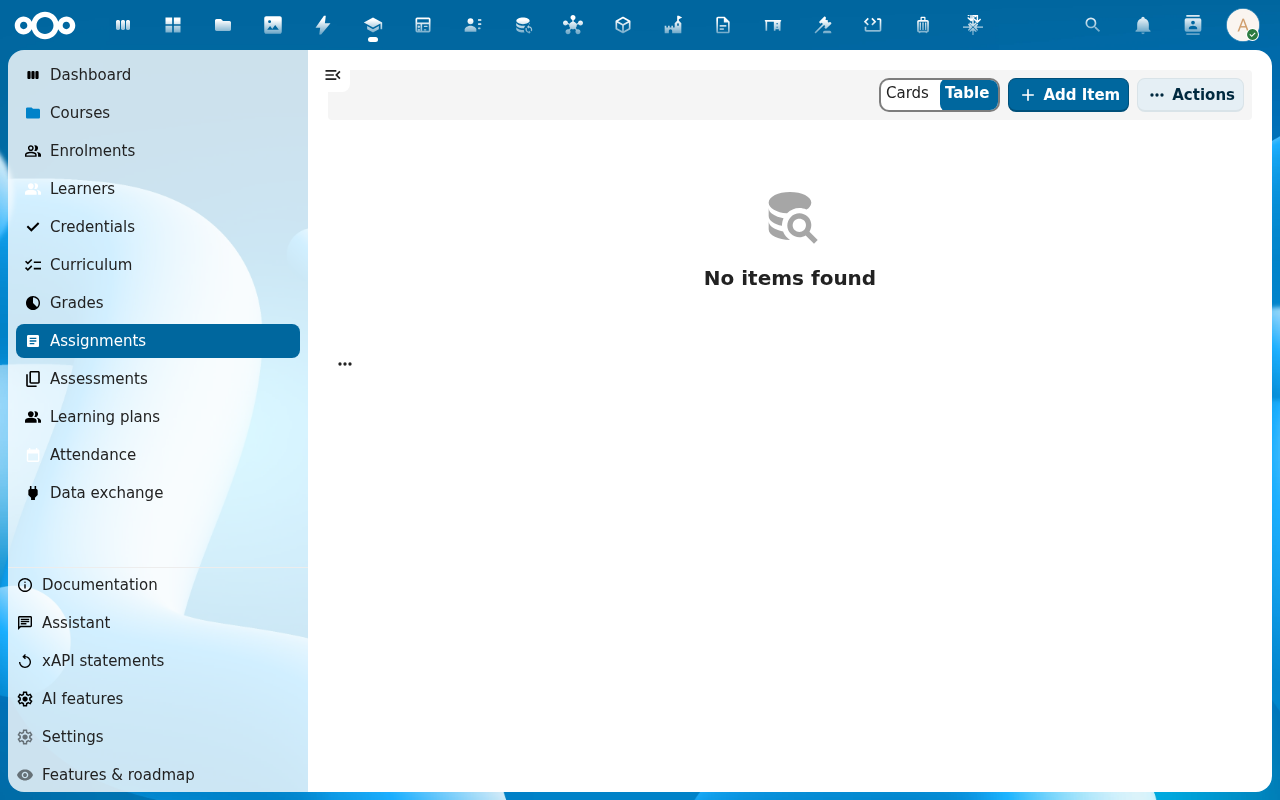
Task: Open xAPI statements in sidebar footer
Action: 158,661
